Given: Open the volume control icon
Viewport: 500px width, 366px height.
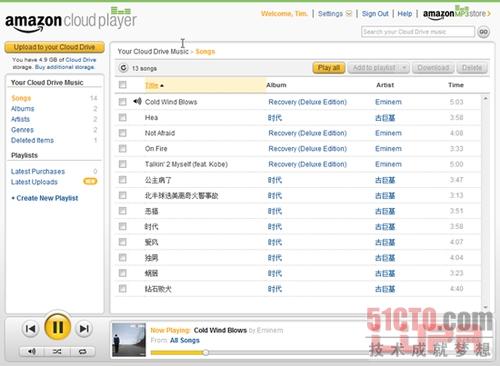Looking at the screenshot, I should [x=32, y=351].
